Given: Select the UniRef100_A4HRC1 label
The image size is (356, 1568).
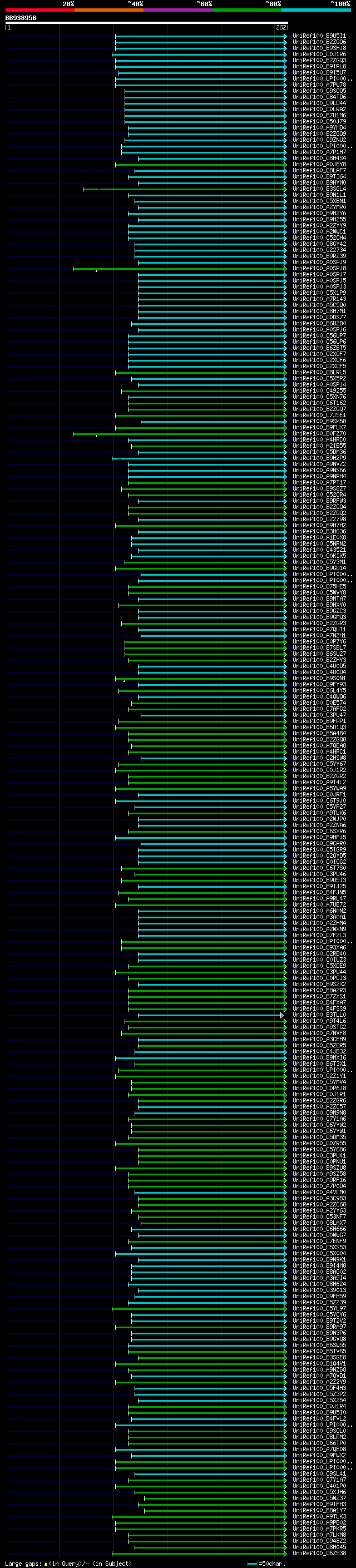Looking at the screenshot, I should pyautogui.click(x=319, y=752).
